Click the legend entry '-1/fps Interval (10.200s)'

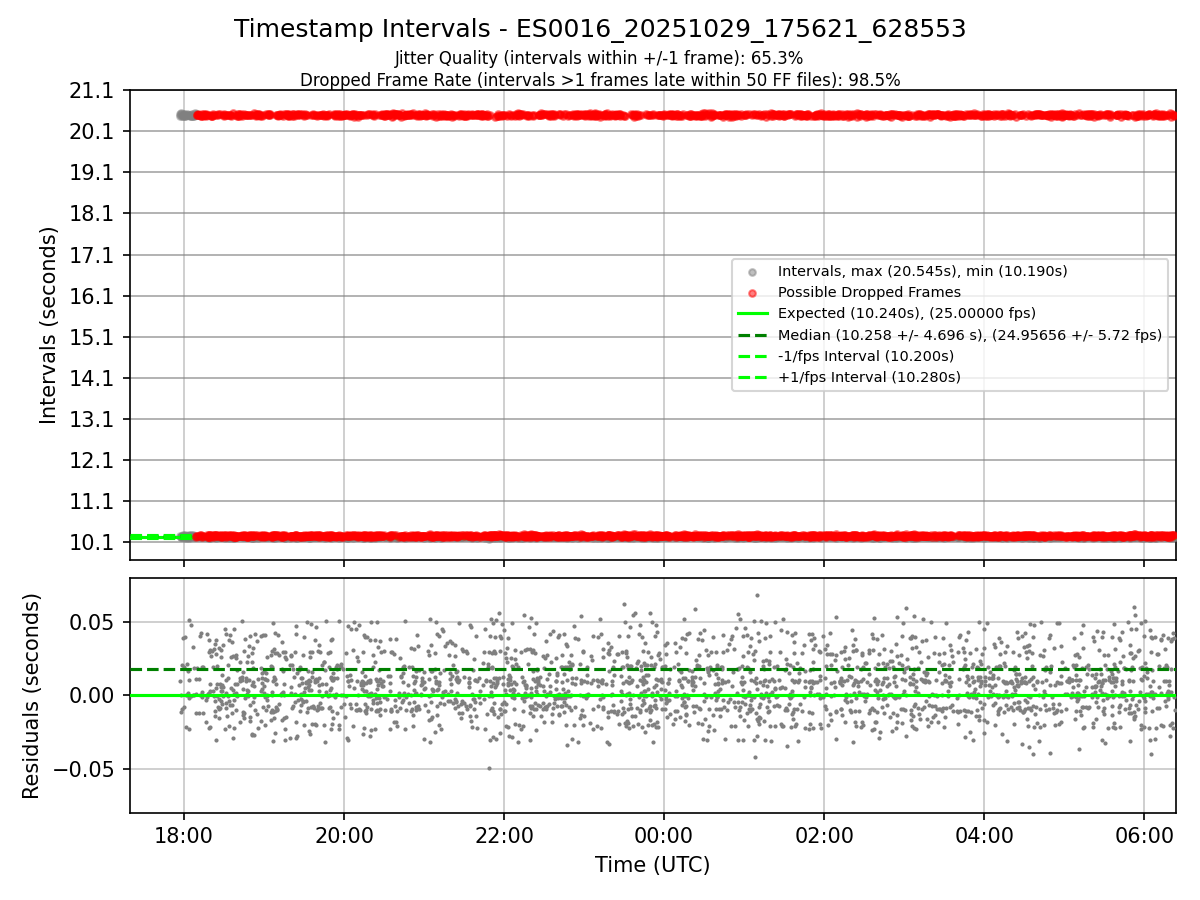pos(865,356)
